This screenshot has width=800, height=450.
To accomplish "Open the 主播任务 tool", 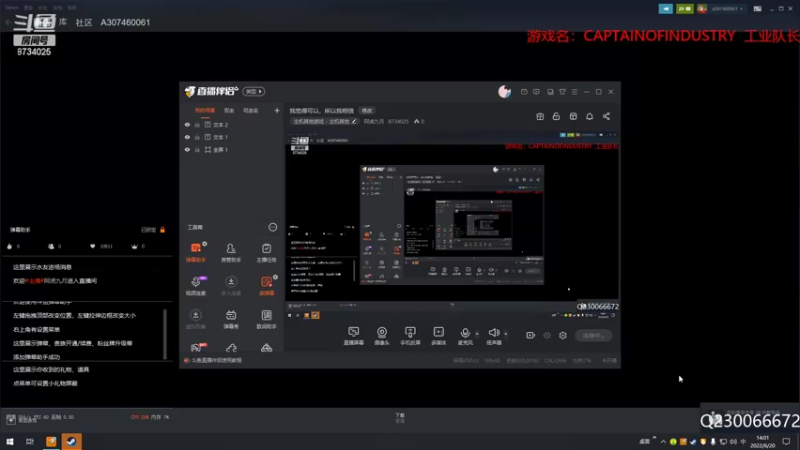I will point(266,252).
